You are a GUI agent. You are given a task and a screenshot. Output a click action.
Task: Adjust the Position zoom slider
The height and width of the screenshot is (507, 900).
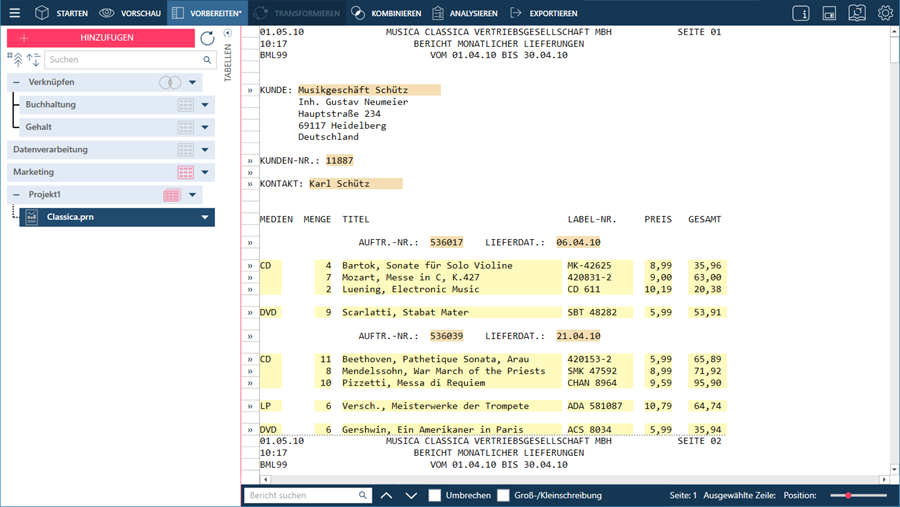point(849,495)
